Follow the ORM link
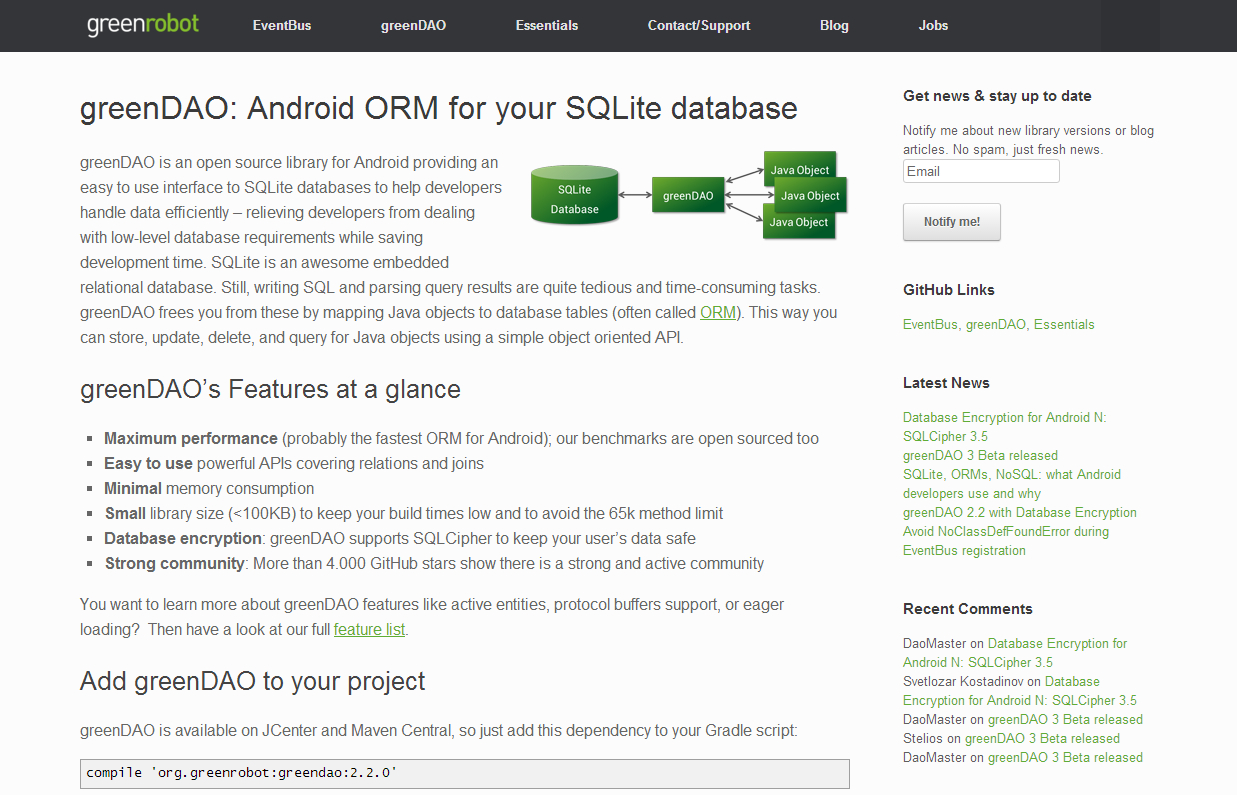The width and height of the screenshot is (1237, 795). click(x=718, y=312)
